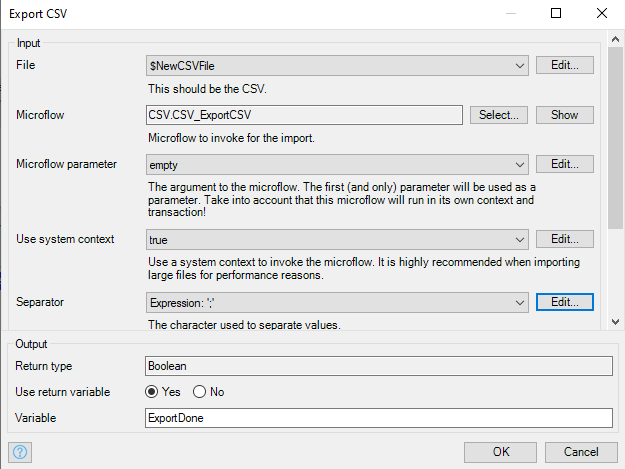Close the Export CSV dialog
Screen dimensions: 625x469
(601, 13)
